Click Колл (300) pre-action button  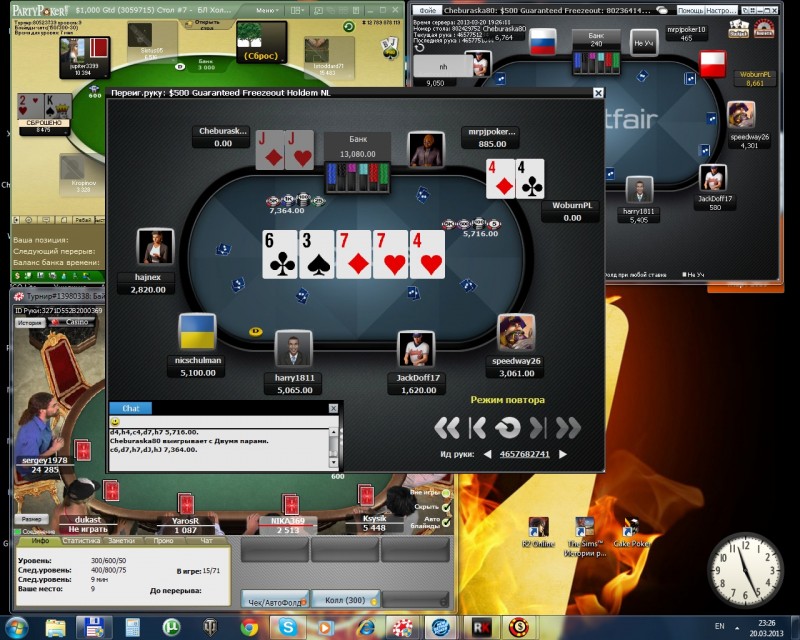(x=345, y=600)
